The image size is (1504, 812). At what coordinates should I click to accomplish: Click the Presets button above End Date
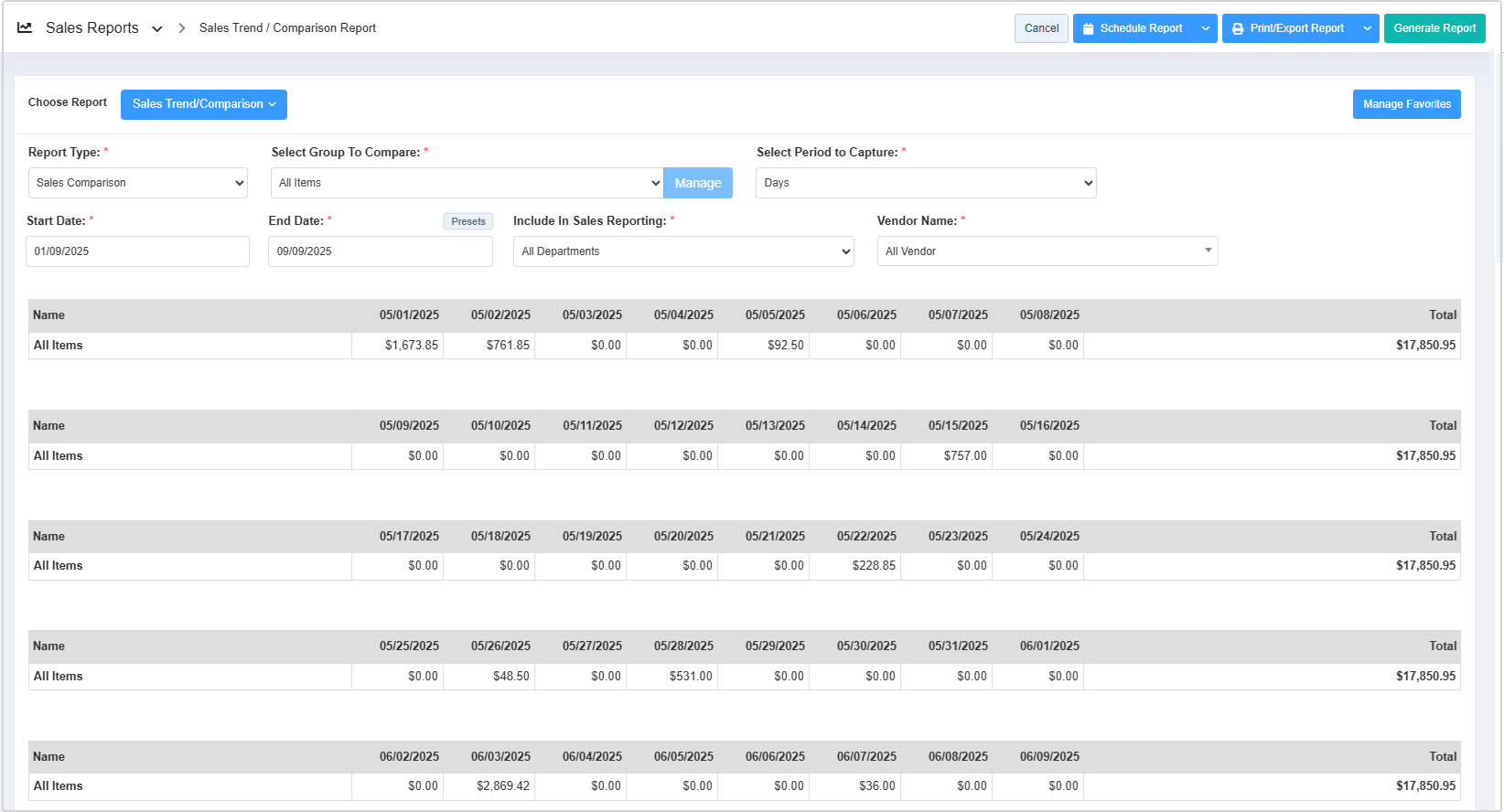click(468, 221)
